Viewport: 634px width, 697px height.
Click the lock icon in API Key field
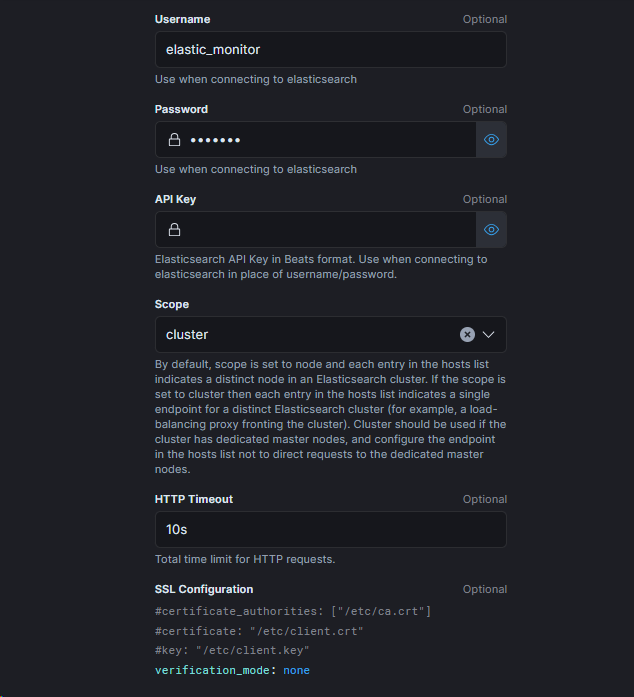174,230
